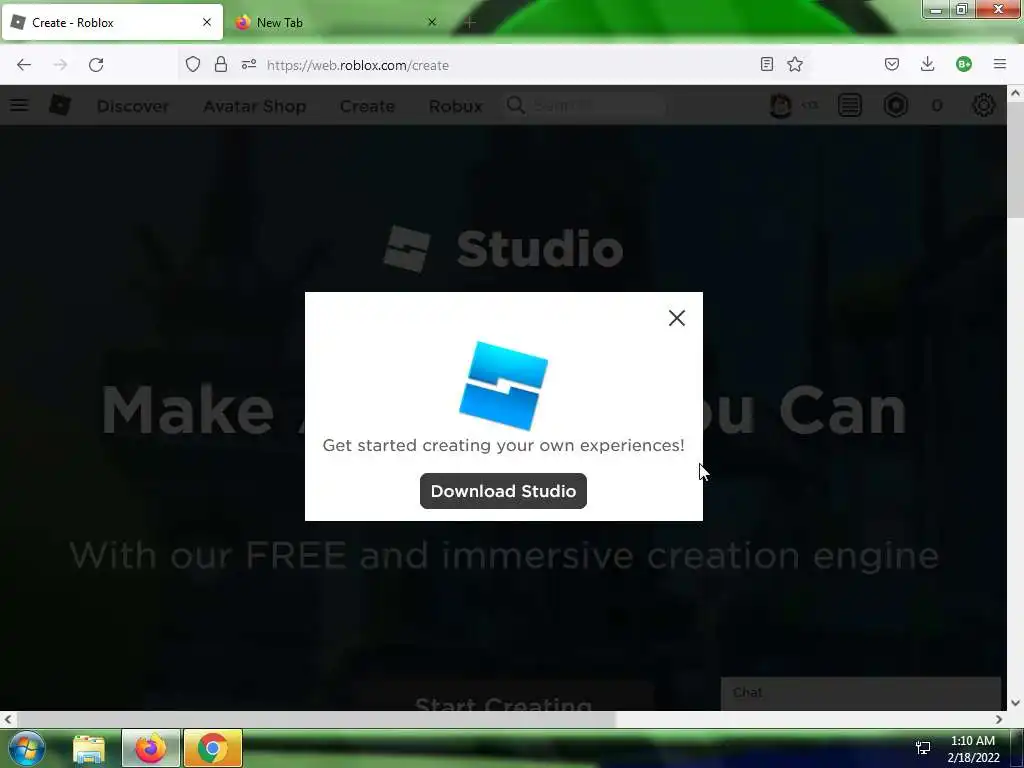1024x768 pixels.
Task: Switch to the New Tab tab
Action: (x=336, y=22)
